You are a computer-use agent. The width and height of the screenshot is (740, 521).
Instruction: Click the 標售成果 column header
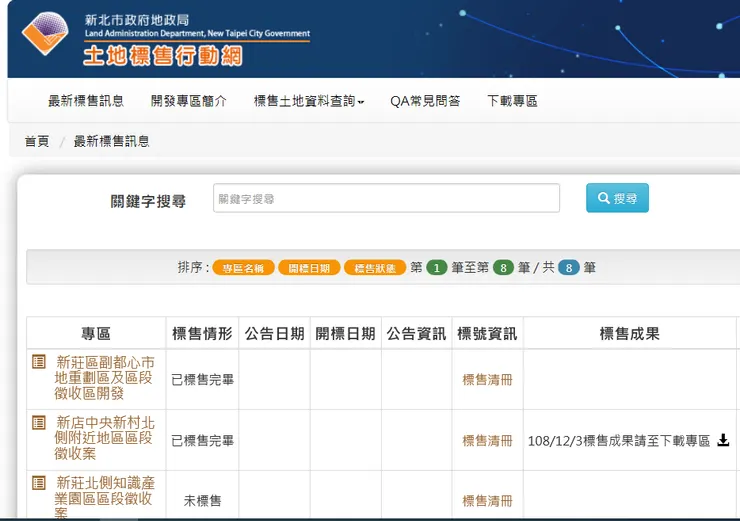click(x=630, y=334)
